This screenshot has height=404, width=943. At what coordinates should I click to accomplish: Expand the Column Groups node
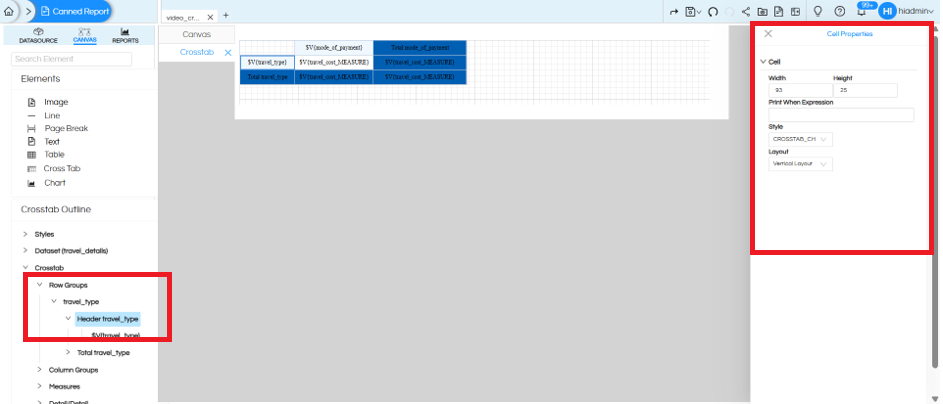click(39, 370)
